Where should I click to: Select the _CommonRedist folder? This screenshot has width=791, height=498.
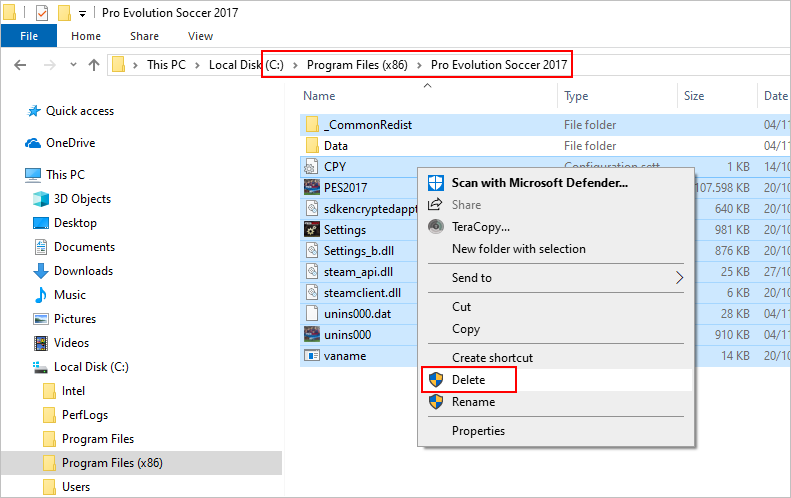coord(368,125)
